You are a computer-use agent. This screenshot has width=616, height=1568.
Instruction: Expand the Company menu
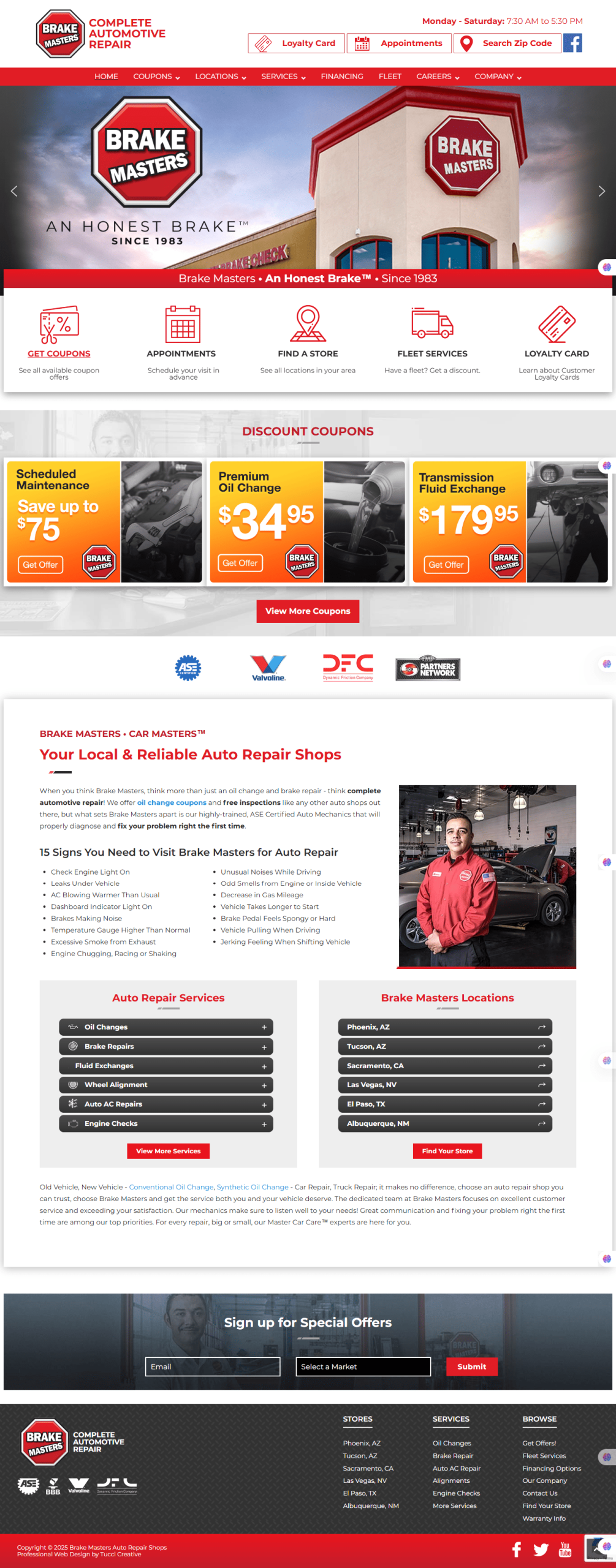pyautogui.click(x=498, y=77)
